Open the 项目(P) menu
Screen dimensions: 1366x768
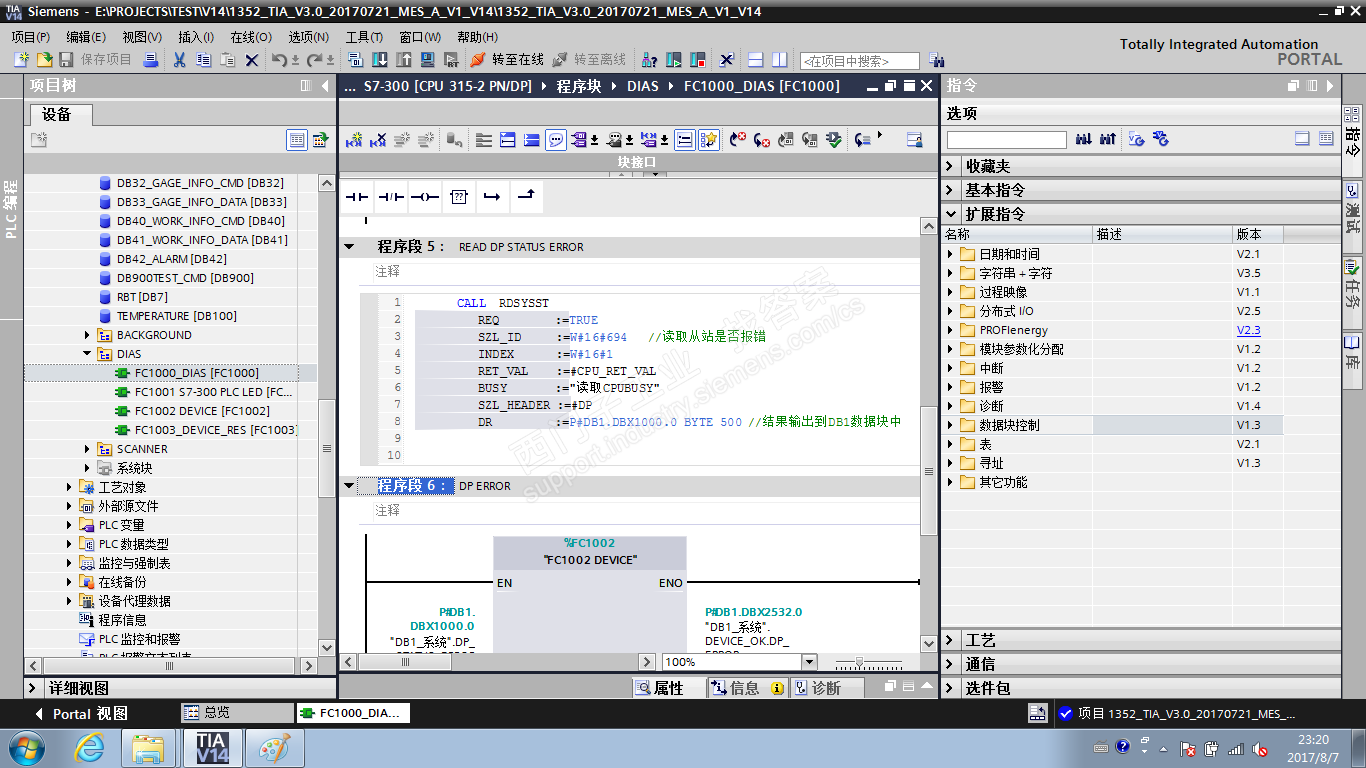(31, 37)
